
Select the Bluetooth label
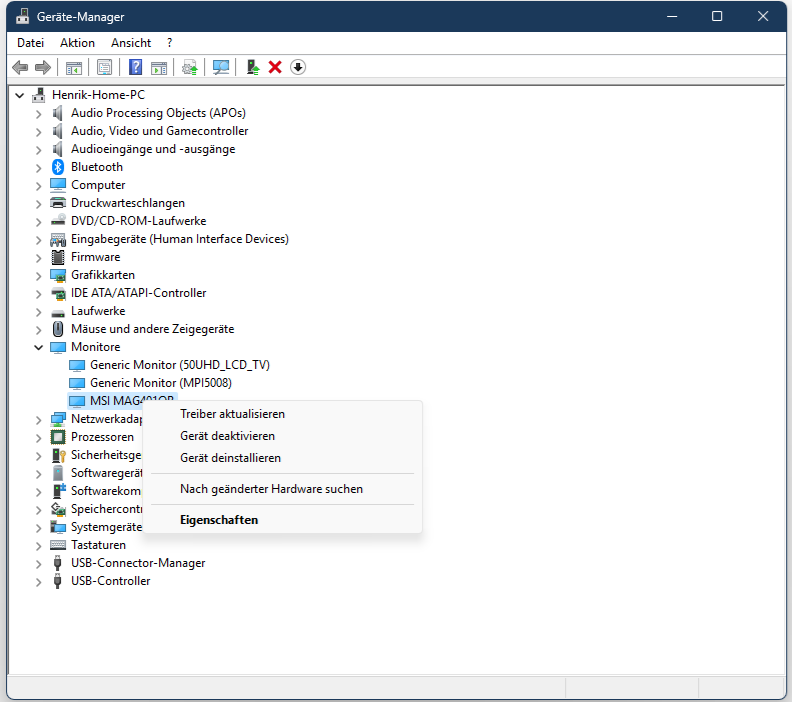click(x=96, y=167)
